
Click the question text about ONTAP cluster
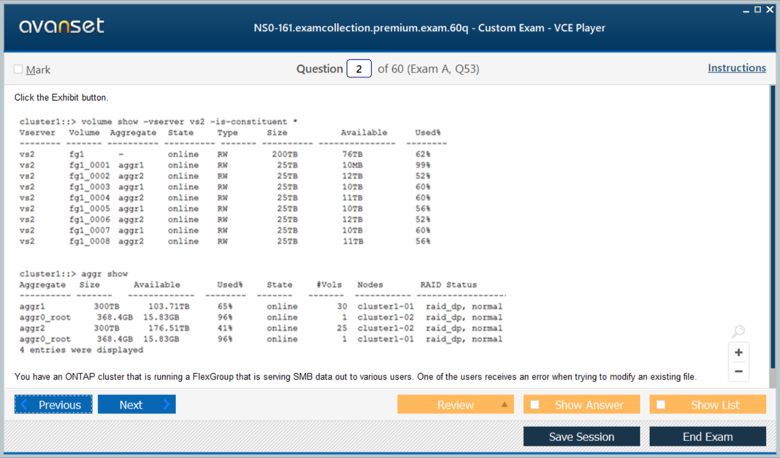click(x=355, y=377)
